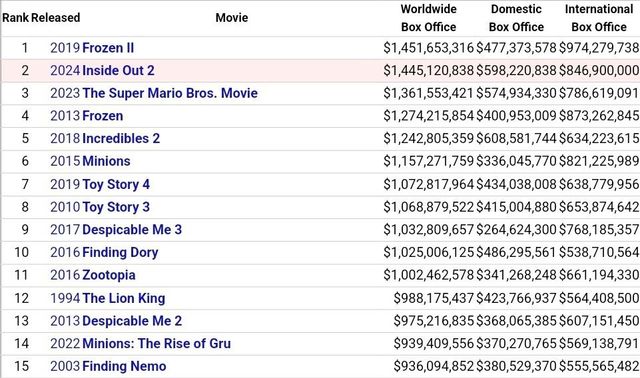Open The Lion King link
This screenshot has height=378, width=640.
pos(124,298)
